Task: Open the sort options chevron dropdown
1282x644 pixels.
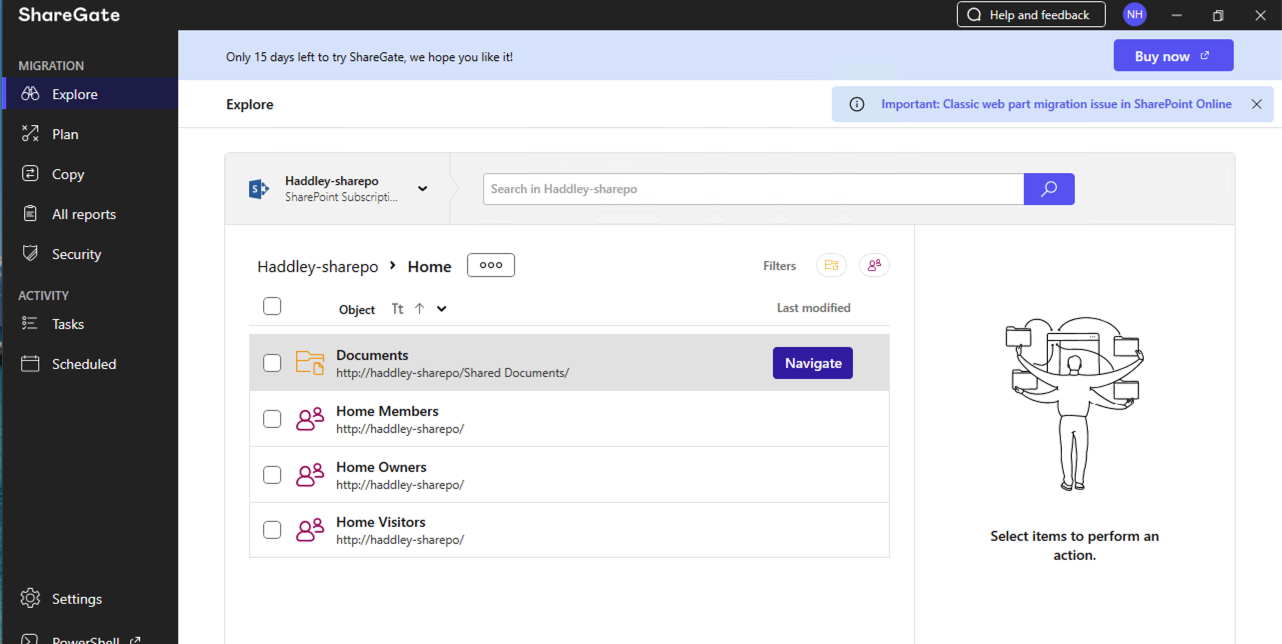Action: pos(442,308)
